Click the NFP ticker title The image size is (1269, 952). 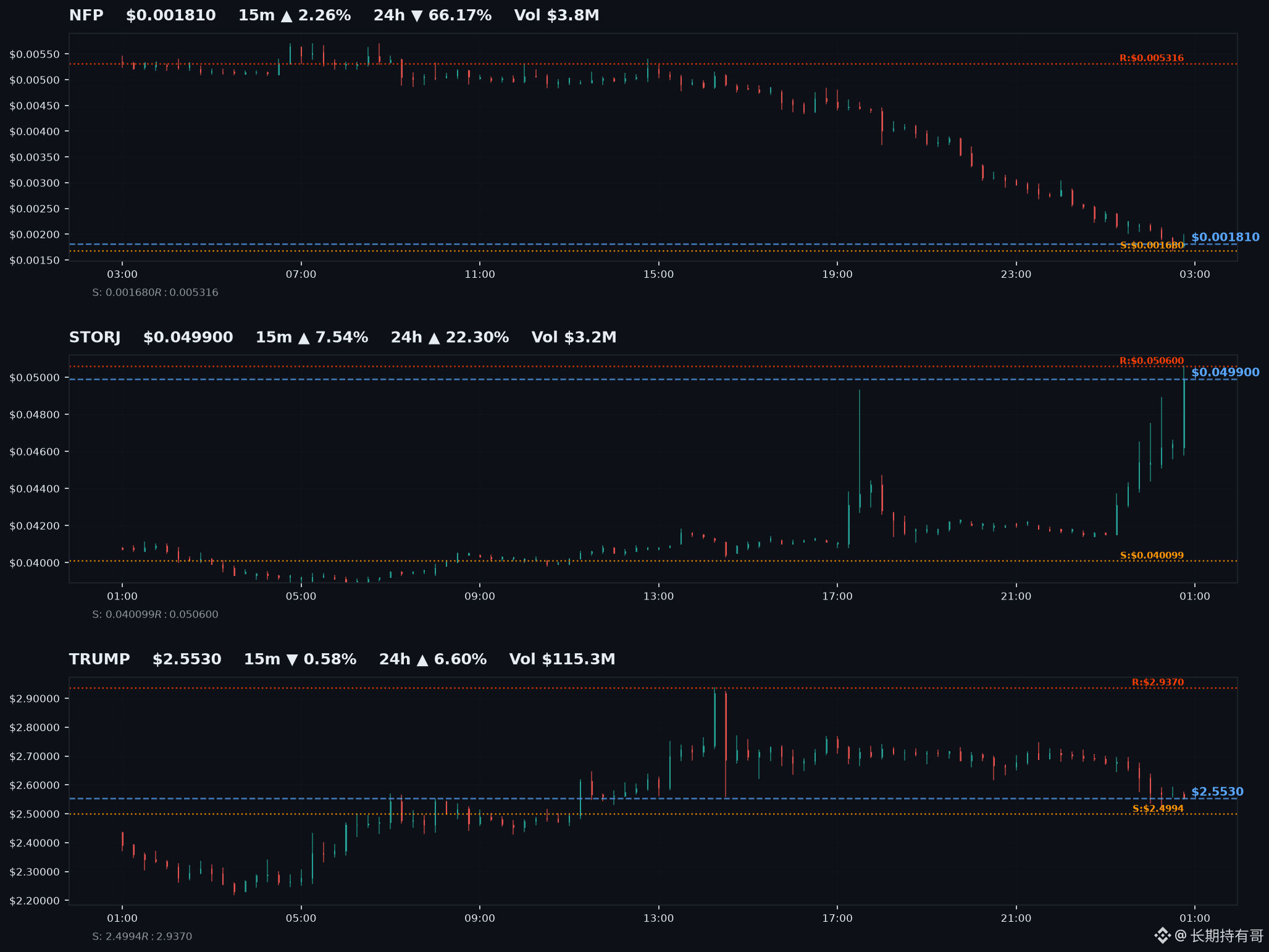[x=86, y=15]
